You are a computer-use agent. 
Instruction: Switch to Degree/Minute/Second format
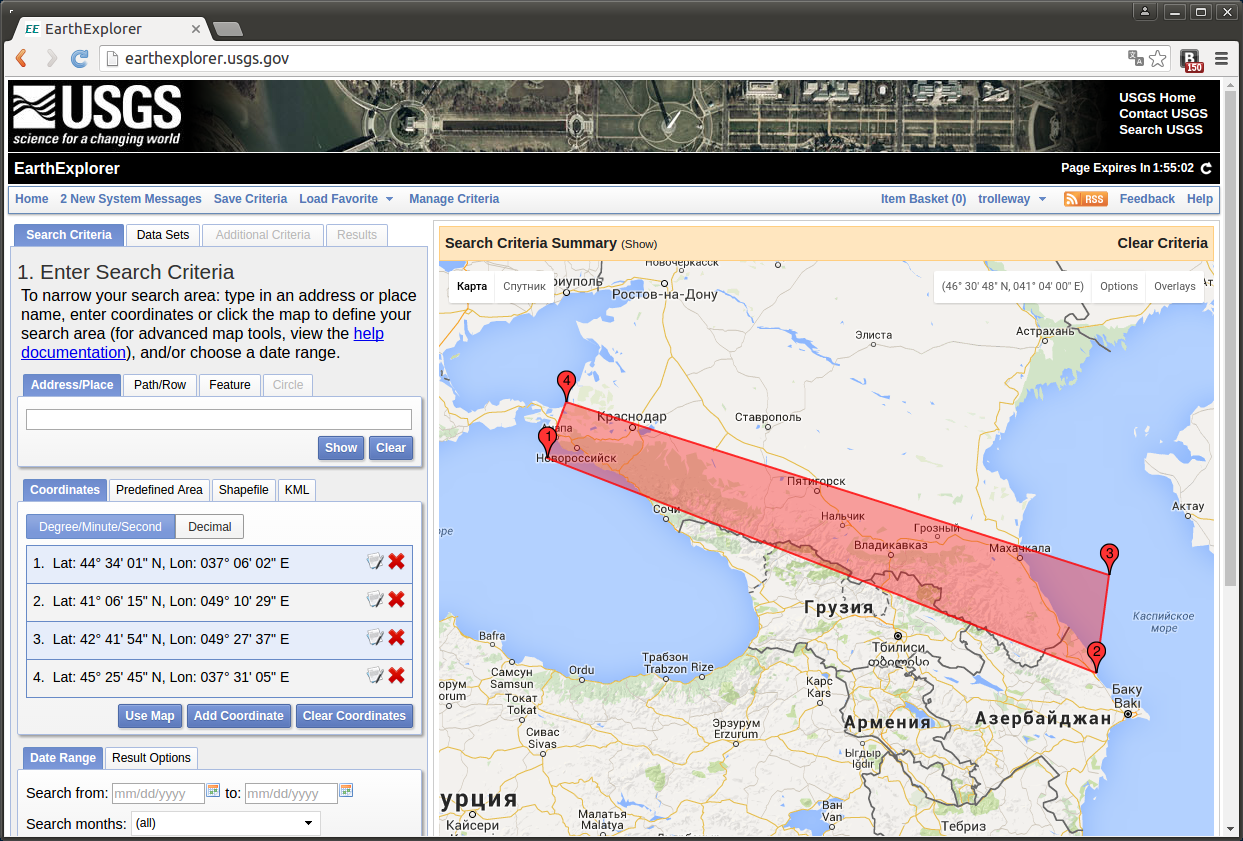[x=100, y=527]
